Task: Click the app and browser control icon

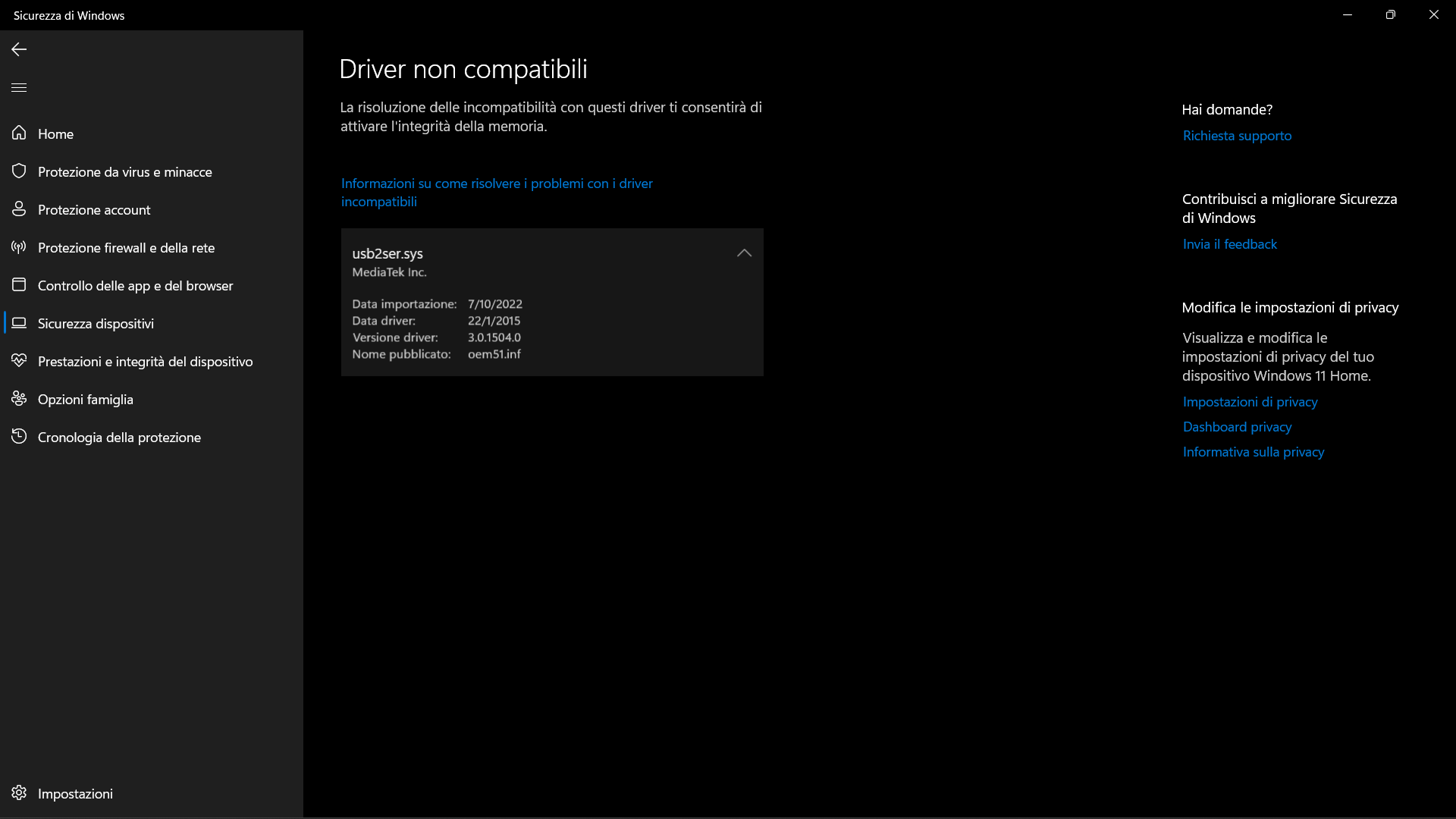Action: tap(19, 285)
